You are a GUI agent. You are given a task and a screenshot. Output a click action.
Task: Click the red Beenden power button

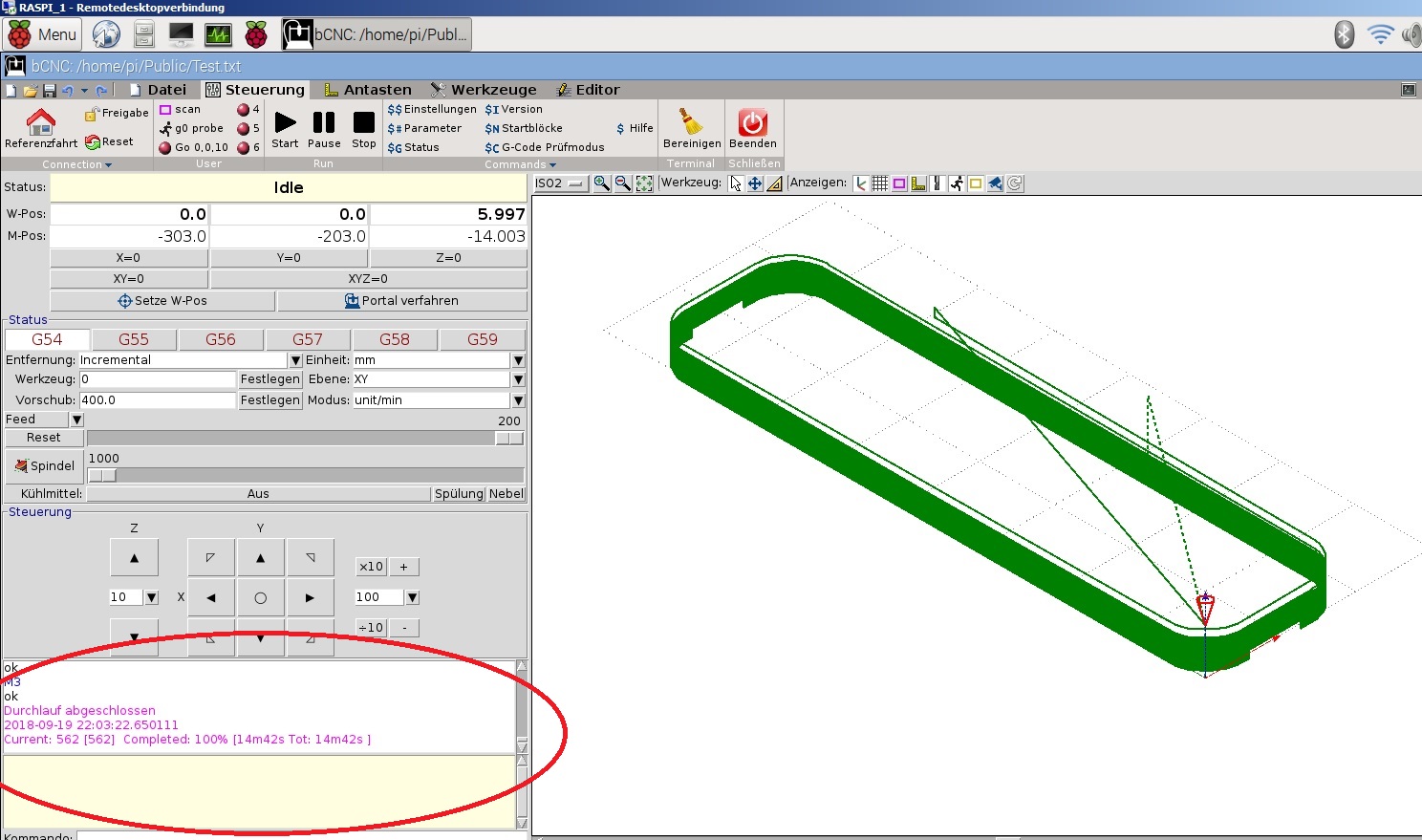click(752, 129)
